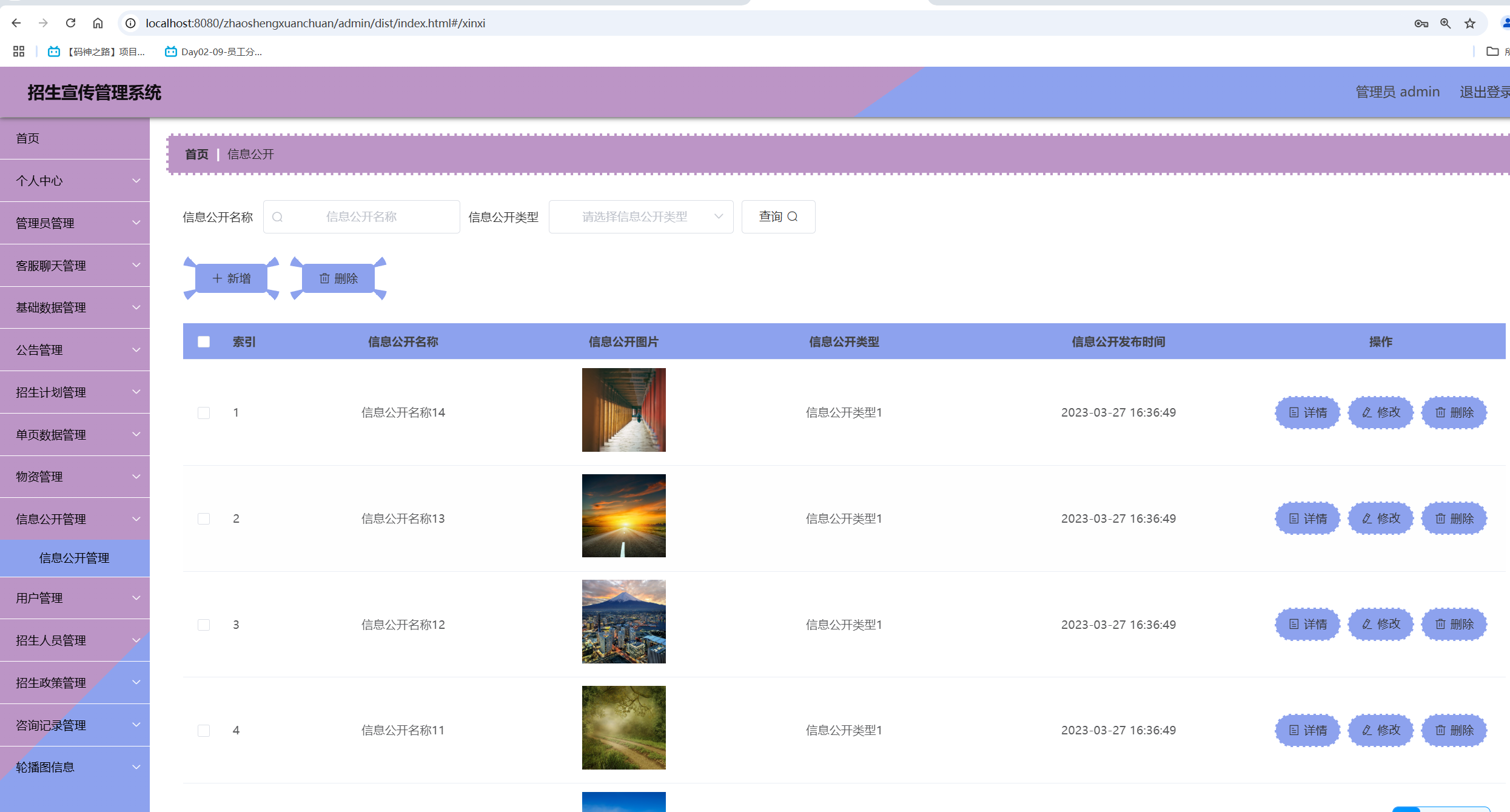Click 修改 for 信息公开名称11
1510x812 pixels.
[1381, 730]
